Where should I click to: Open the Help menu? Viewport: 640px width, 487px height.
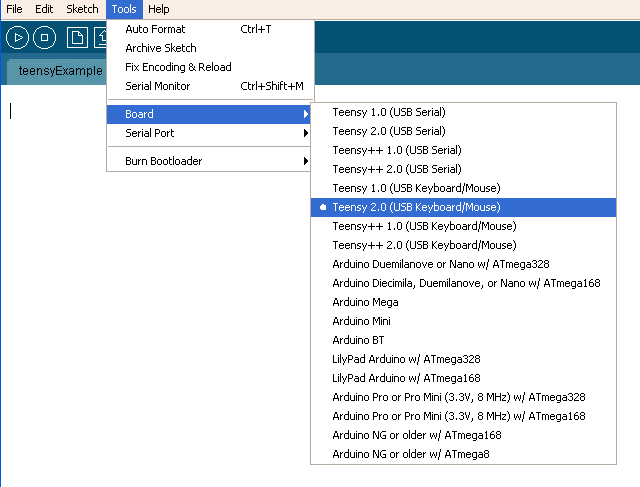pos(159,9)
